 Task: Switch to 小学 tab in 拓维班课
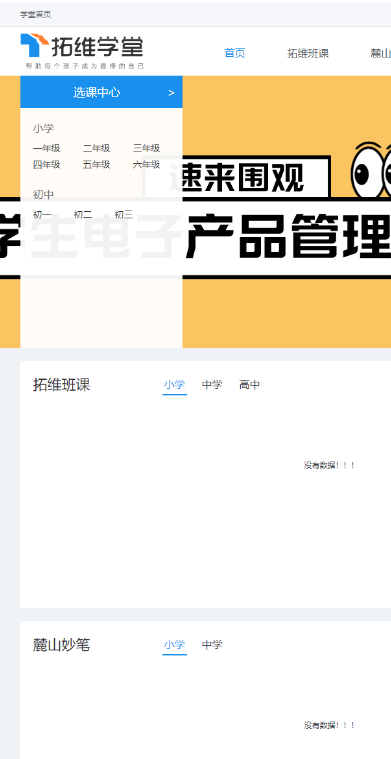tap(174, 385)
